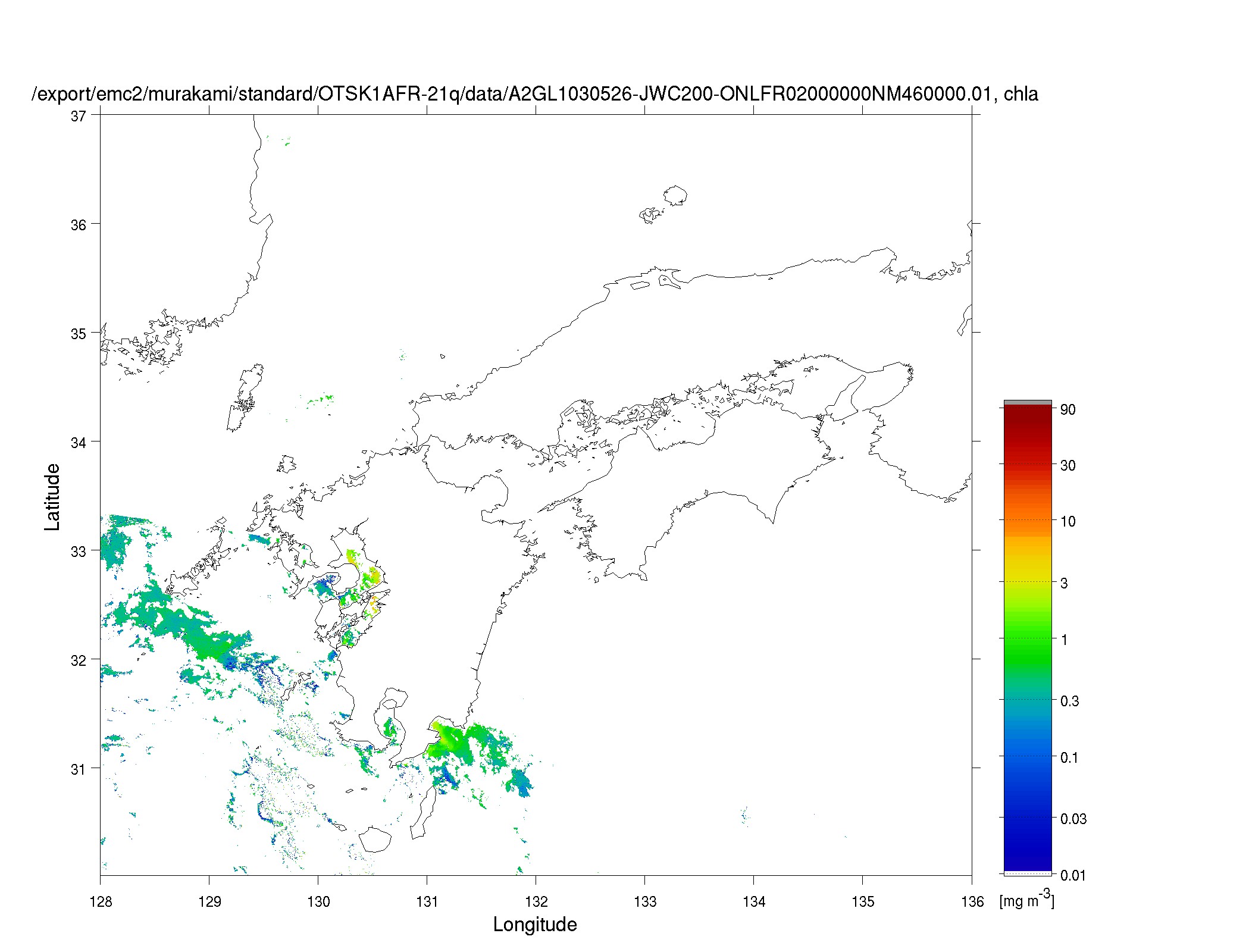Click longitude tick label 134

pyautogui.click(x=754, y=901)
